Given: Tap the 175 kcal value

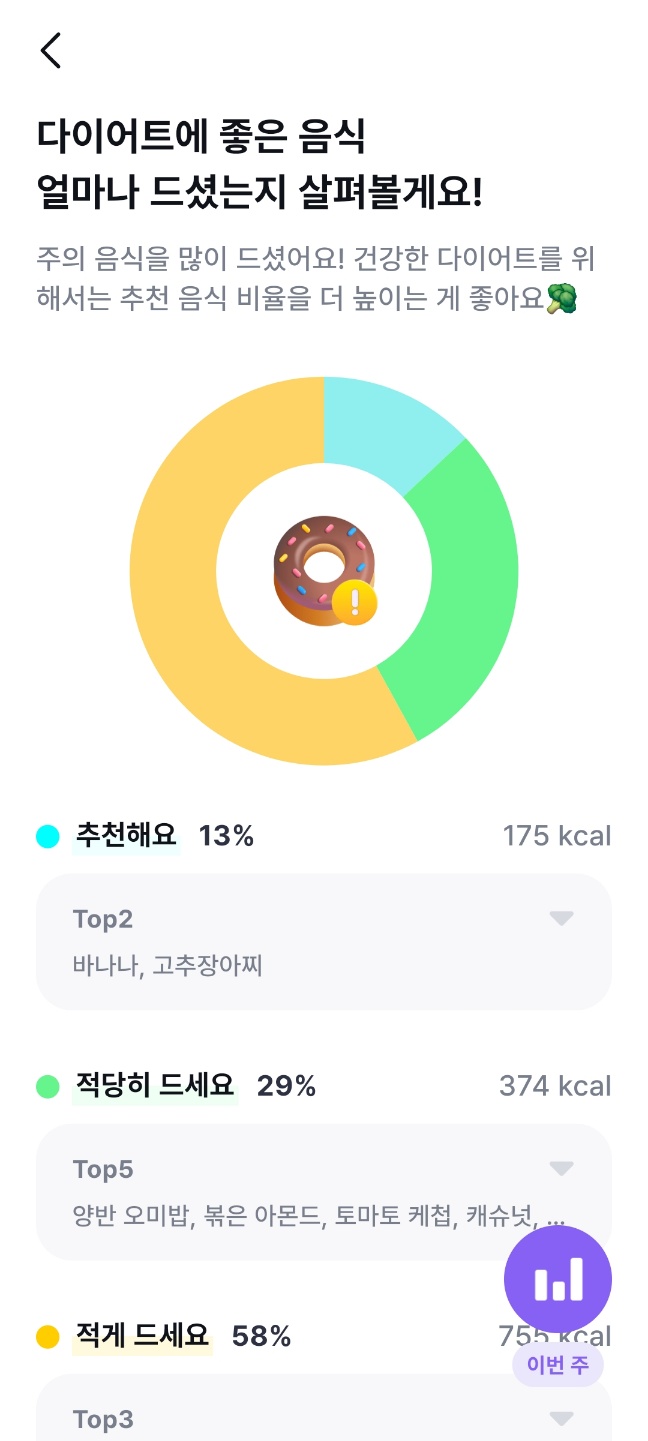Looking at the screenshot, I should (x=556, y=836).
